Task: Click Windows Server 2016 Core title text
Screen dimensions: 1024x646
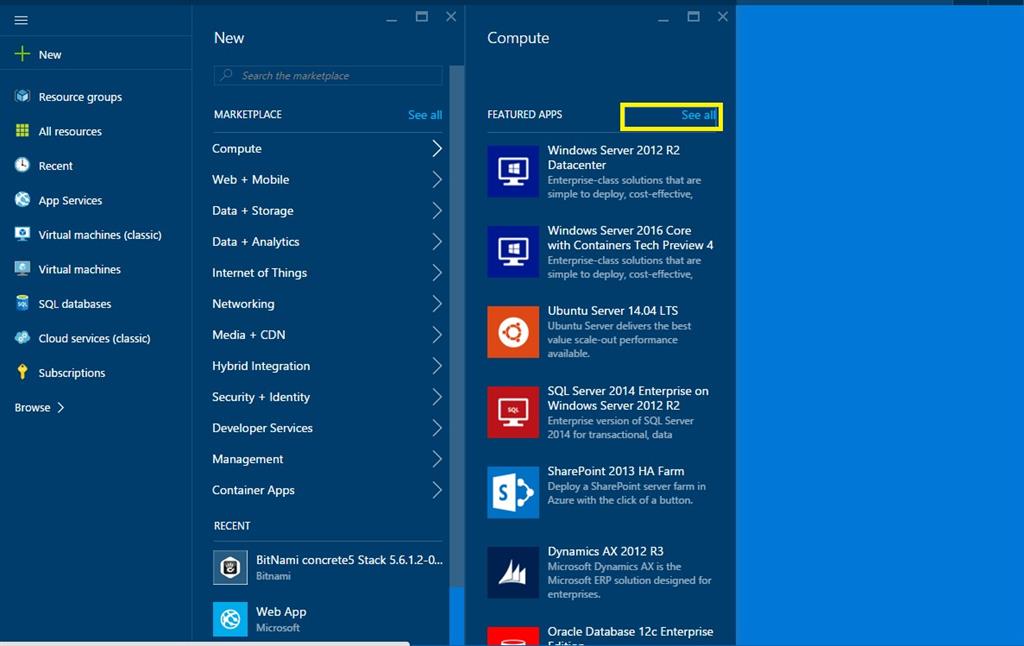Action: (630, 238)
